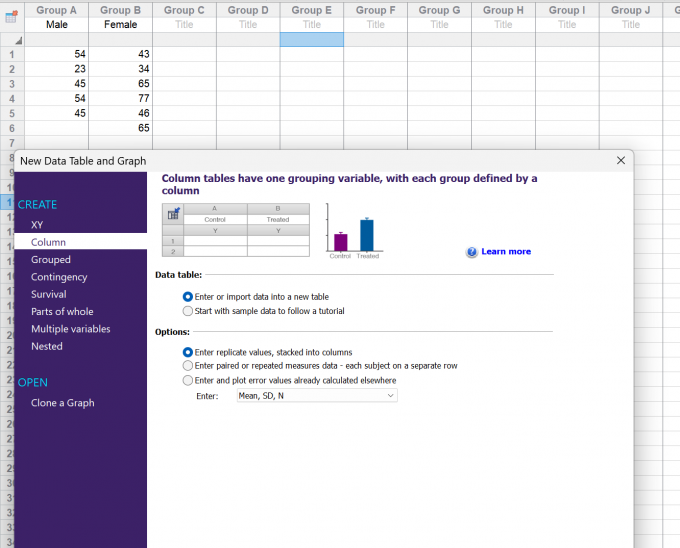680x548 pixels.
Task: Click the select-all triangle in the sheet corner
Action: pos(19,41)
